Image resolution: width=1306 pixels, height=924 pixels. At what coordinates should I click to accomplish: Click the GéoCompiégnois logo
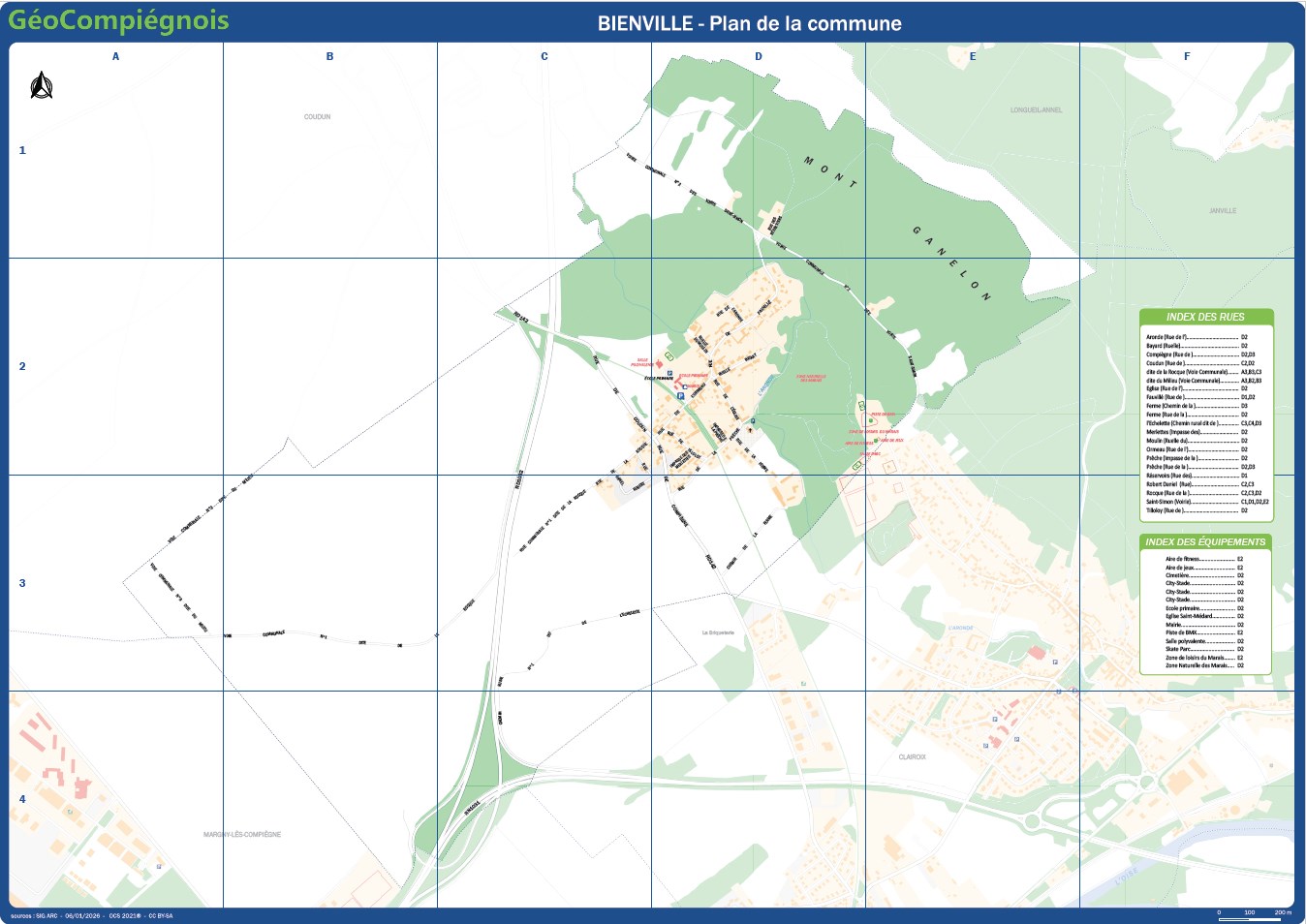[x=118, y=20]
